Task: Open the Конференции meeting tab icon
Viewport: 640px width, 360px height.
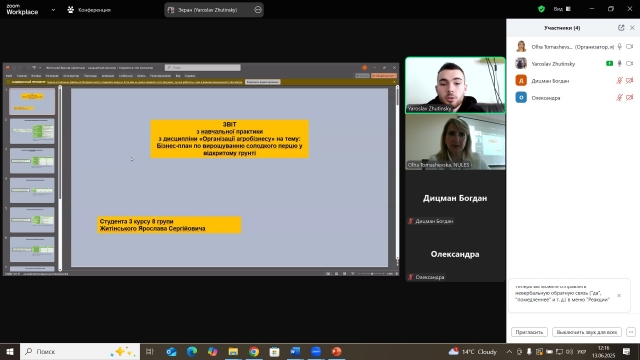Action: coord(71,9)
